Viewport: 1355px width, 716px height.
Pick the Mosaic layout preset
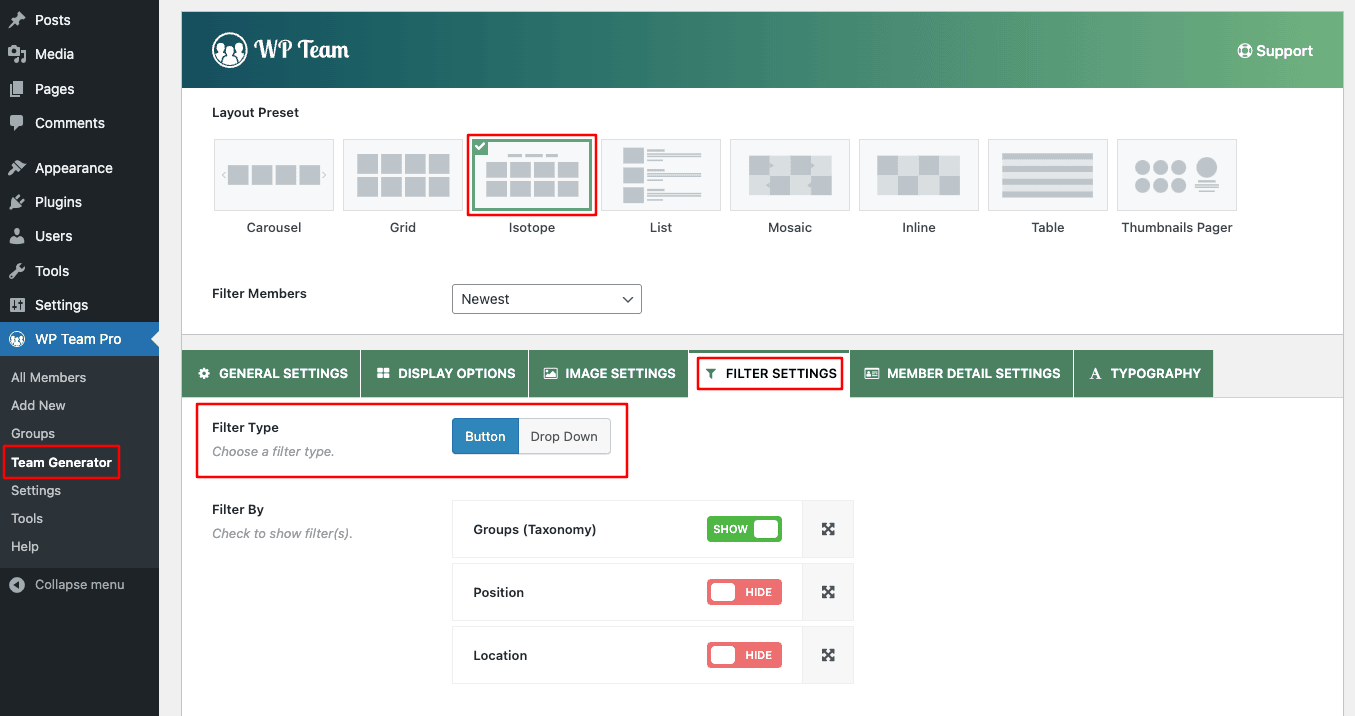pyautogui.click(x=789, y=174)
